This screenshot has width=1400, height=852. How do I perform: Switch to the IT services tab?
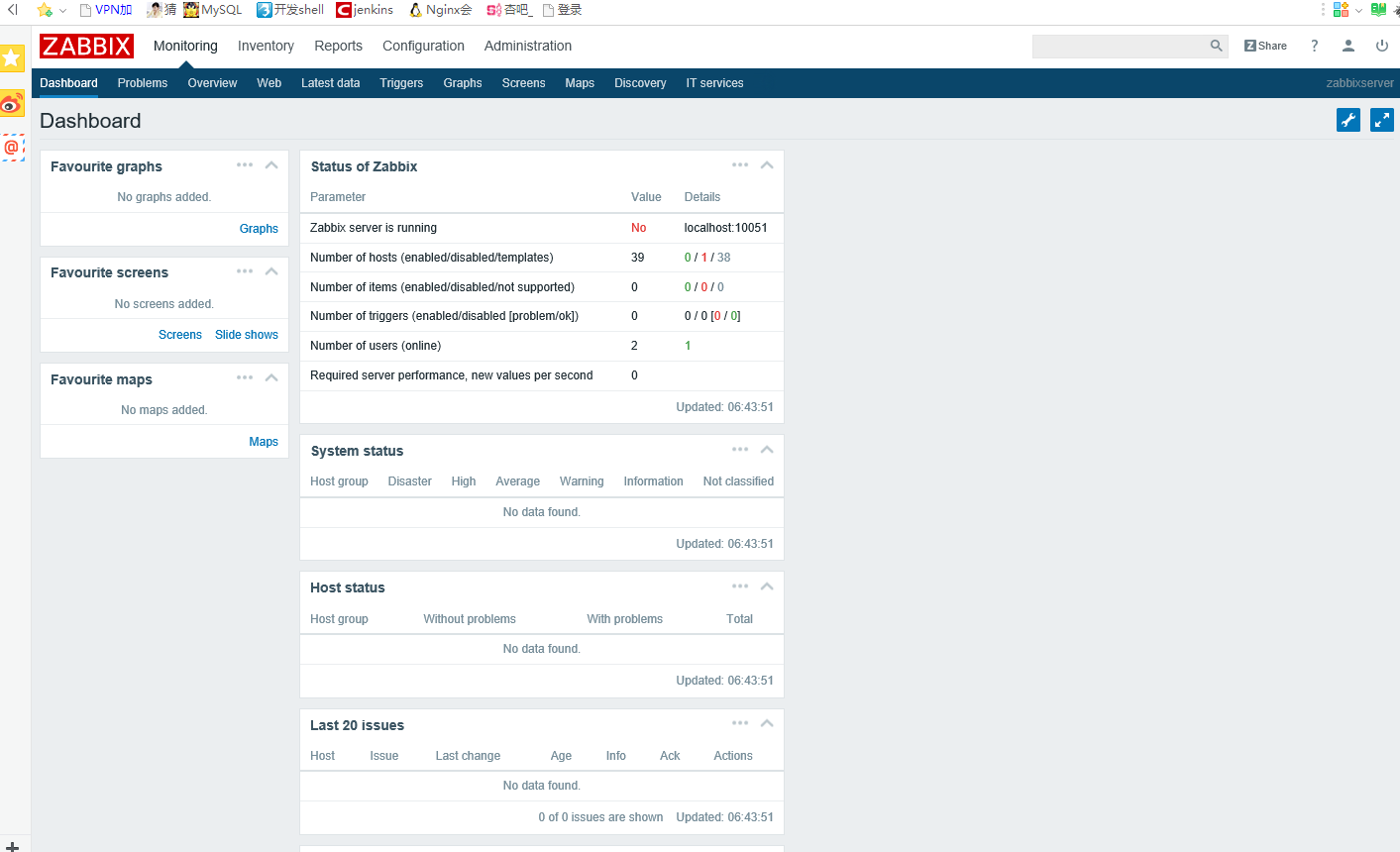coord(714,83)
